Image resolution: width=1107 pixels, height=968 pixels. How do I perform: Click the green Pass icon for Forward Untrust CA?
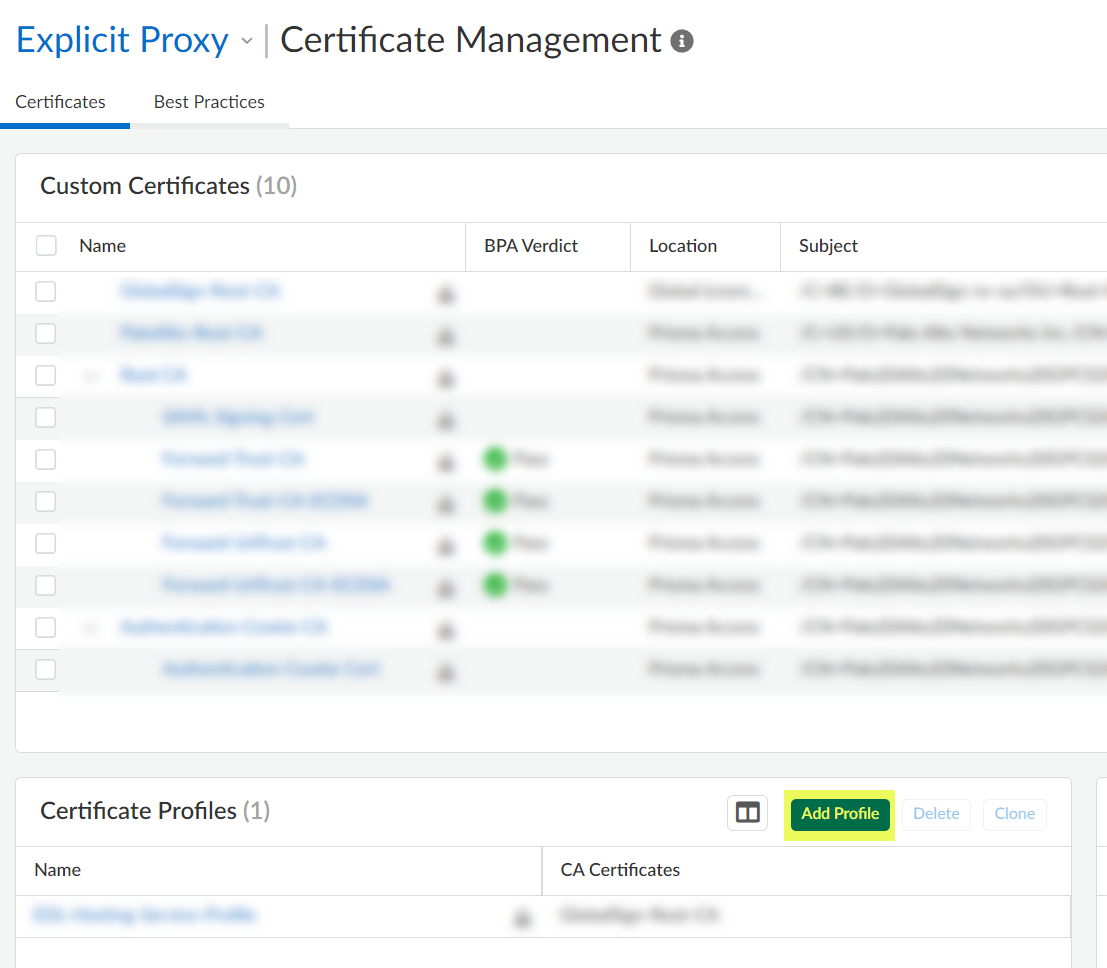coord(495,542)
